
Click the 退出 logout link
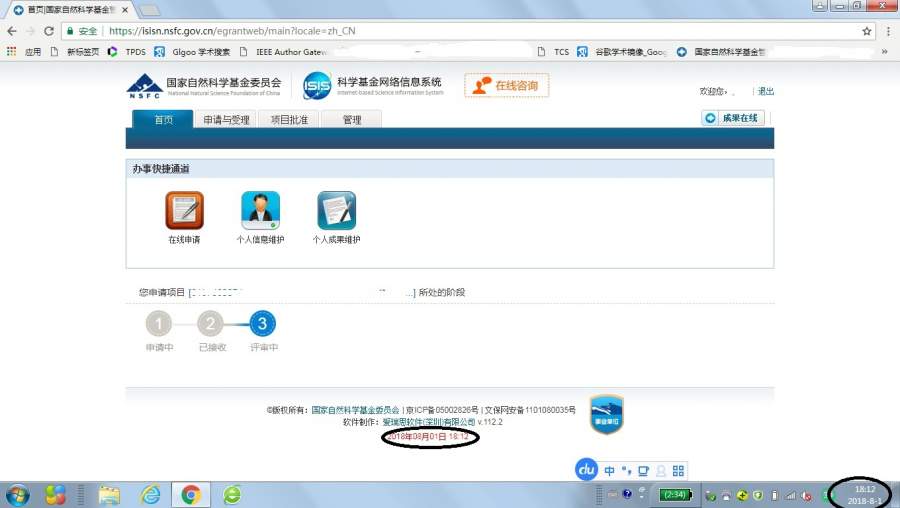[766, 91]
